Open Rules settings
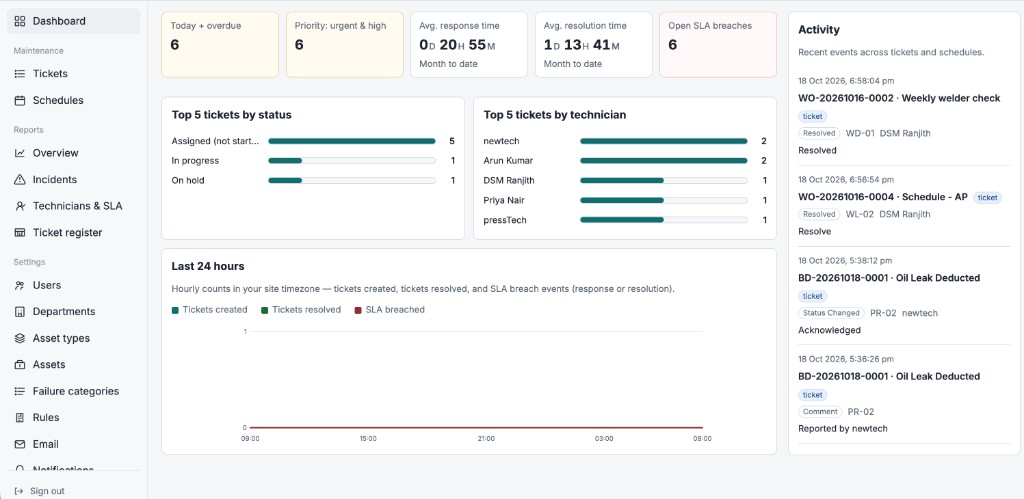Screen dimensions: 1024x499 73,417
